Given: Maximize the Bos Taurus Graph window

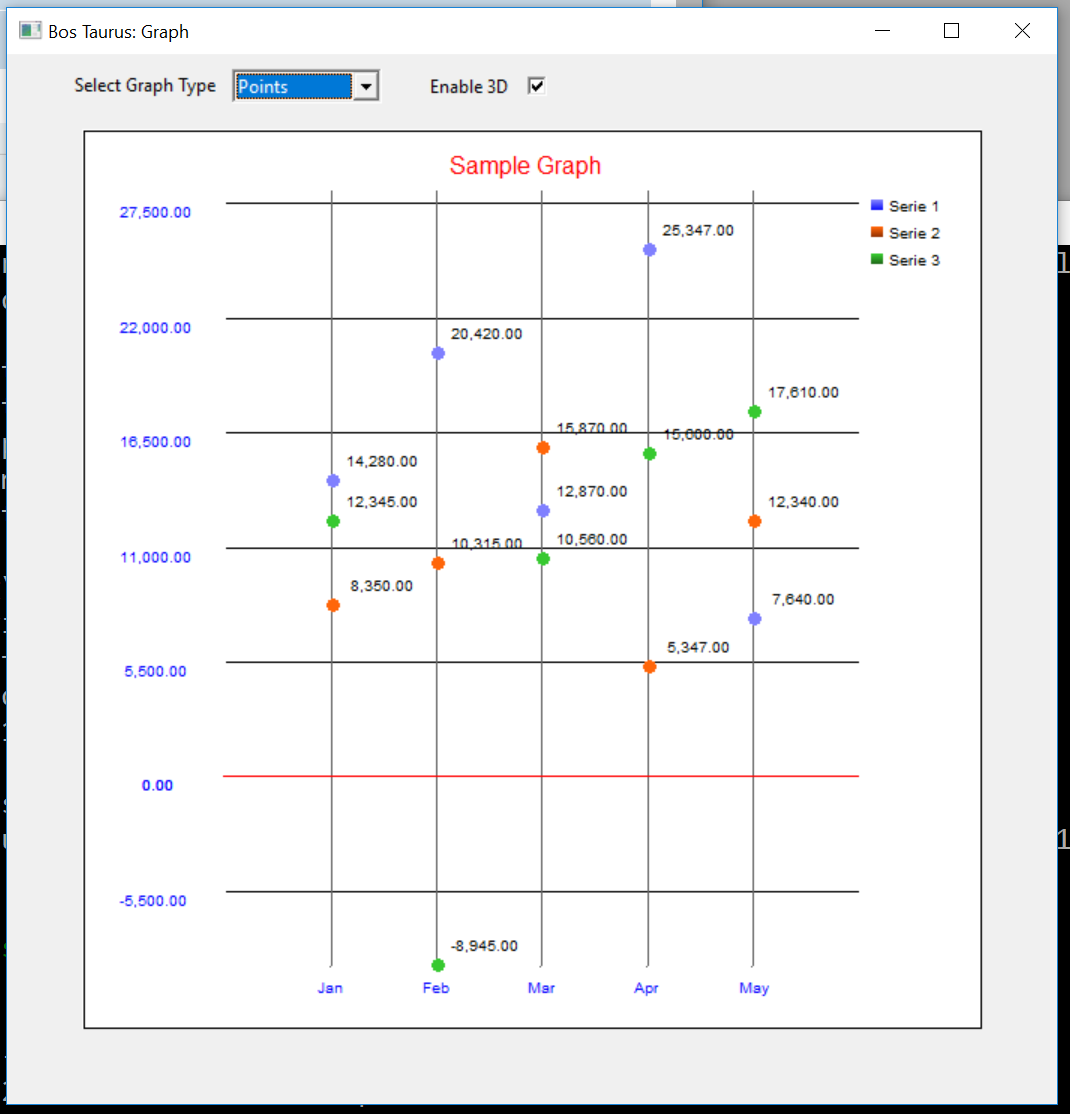Looking at the screenshot, I should 951,31.
